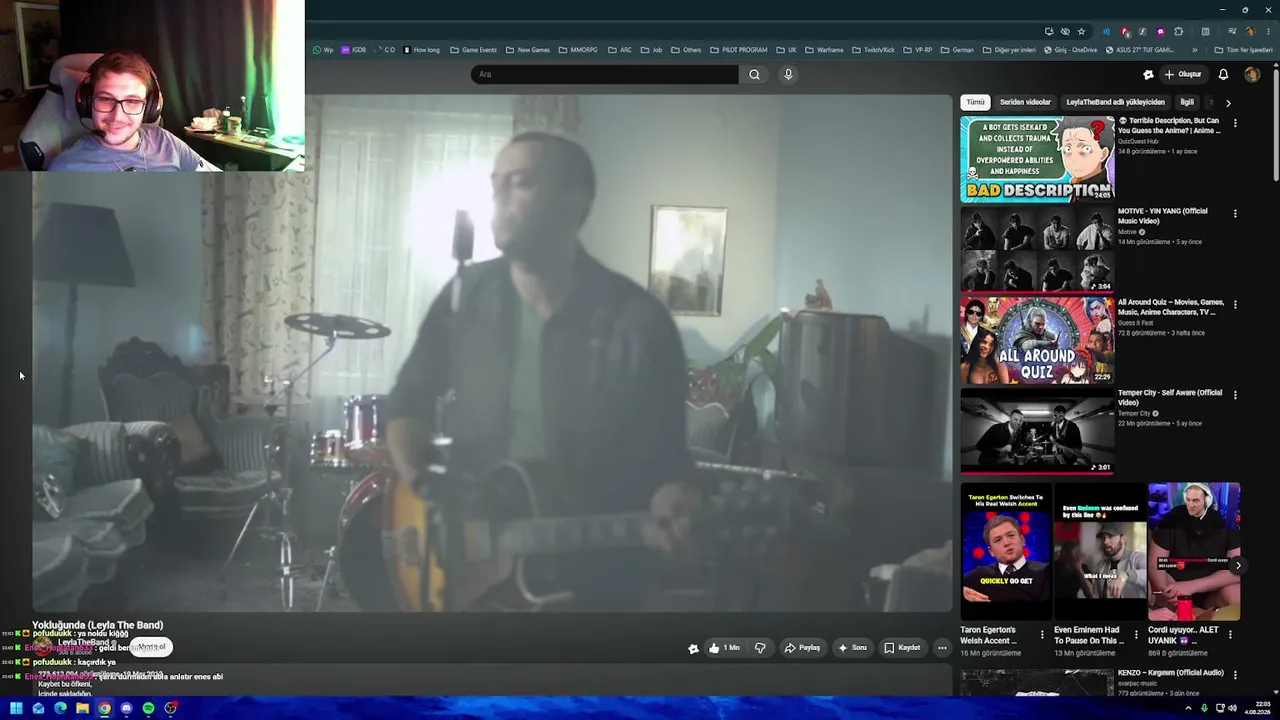The height and width of the screenshot is (720, 1280).
Task: Select the 'İlgili' filter chip
Action: pyautogui.click(x=1187, y=102)
